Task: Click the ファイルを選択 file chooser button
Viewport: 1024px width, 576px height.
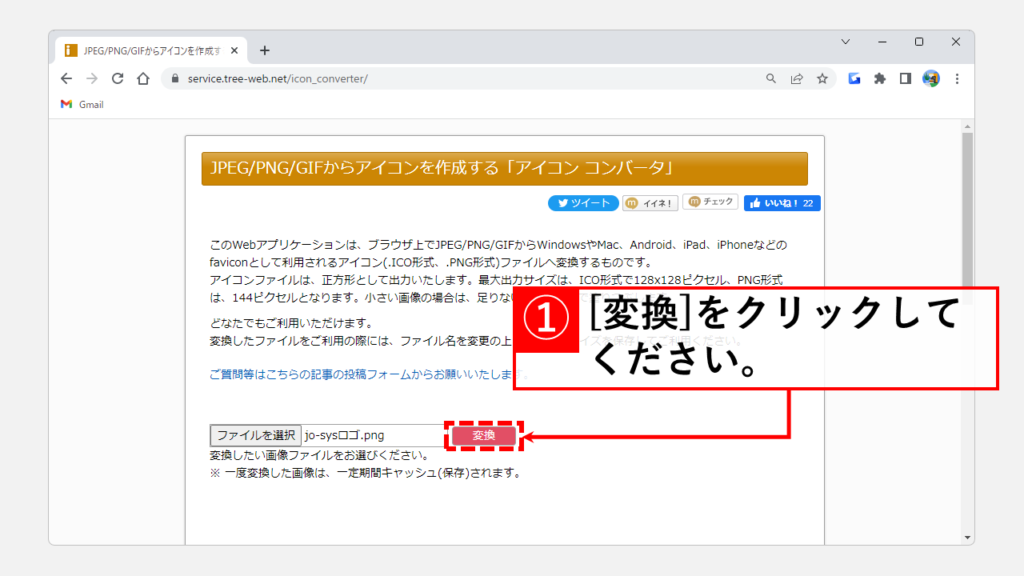Action: [255, 435]
